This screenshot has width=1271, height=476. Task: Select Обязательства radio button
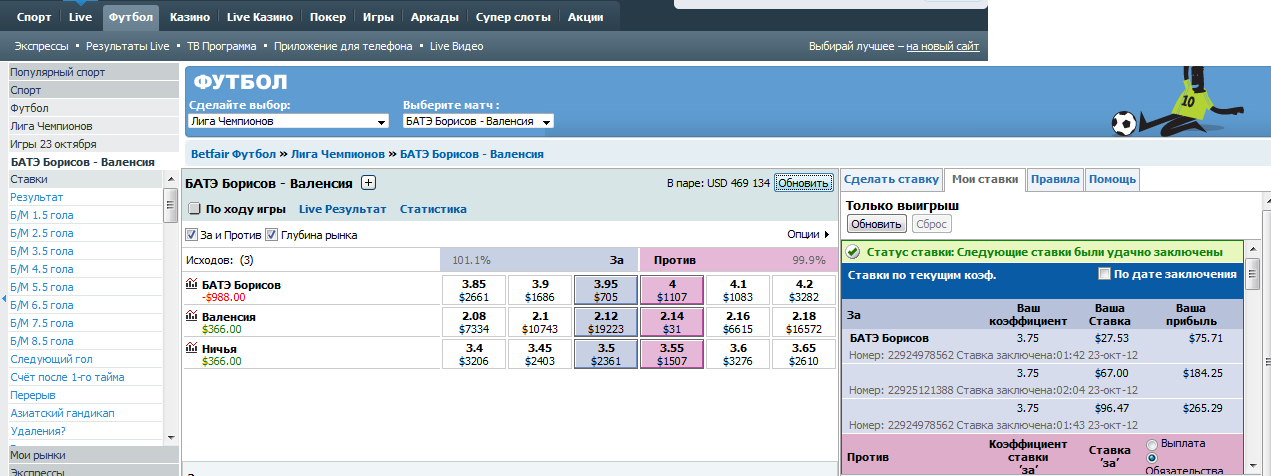click(1153, 458)
